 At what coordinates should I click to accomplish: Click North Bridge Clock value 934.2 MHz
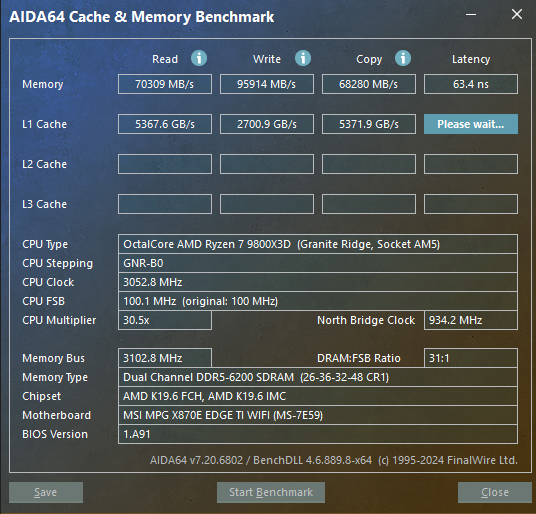[471, 320]
